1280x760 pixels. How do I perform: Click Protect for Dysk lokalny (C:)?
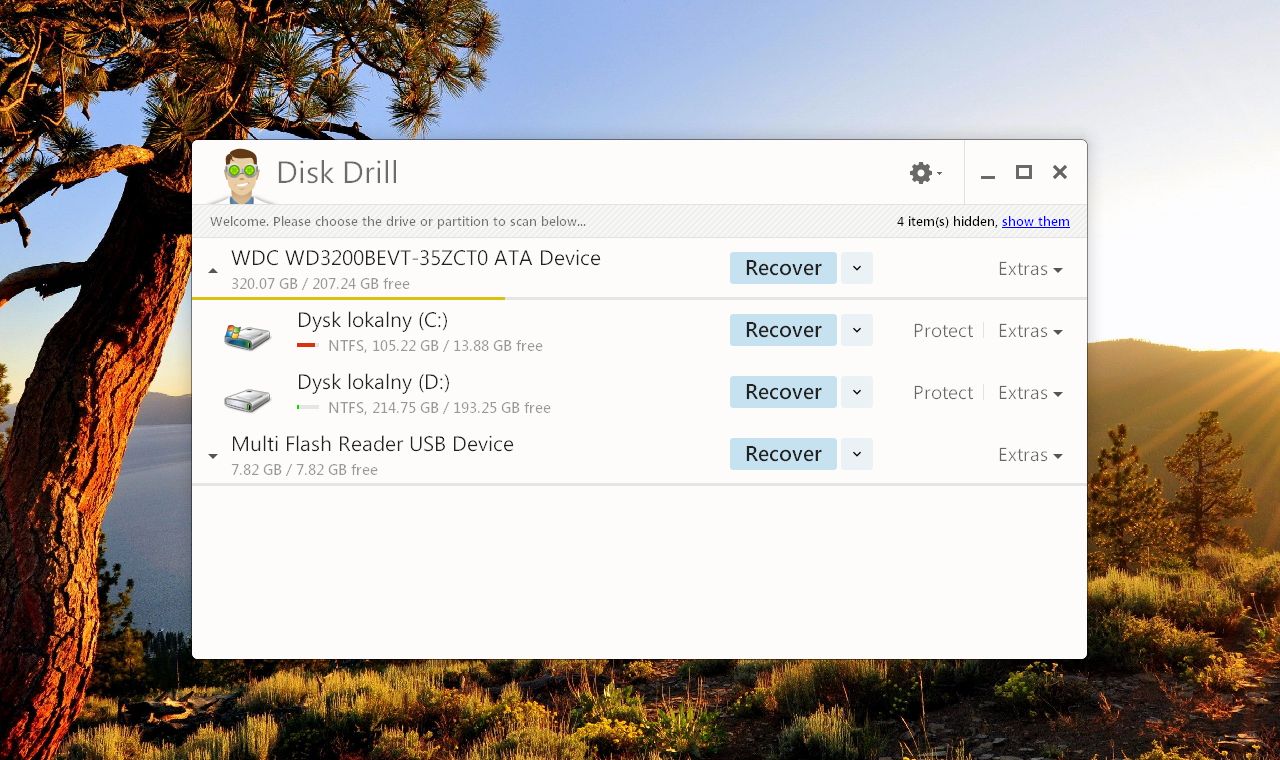(943, 331)
